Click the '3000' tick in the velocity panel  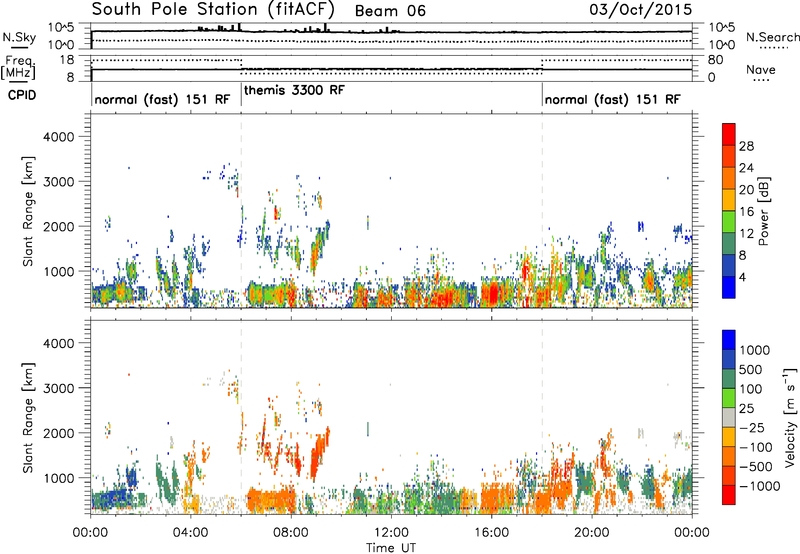[58, 388]
